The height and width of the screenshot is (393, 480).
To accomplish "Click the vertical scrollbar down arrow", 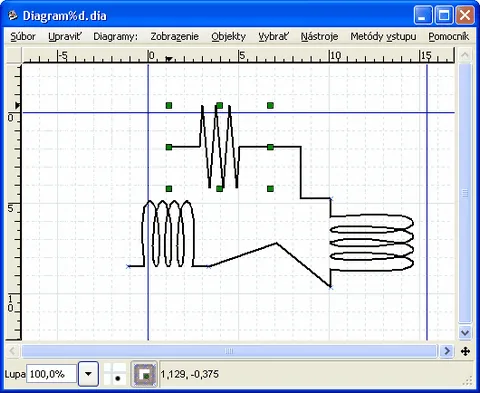I will 465,332.
